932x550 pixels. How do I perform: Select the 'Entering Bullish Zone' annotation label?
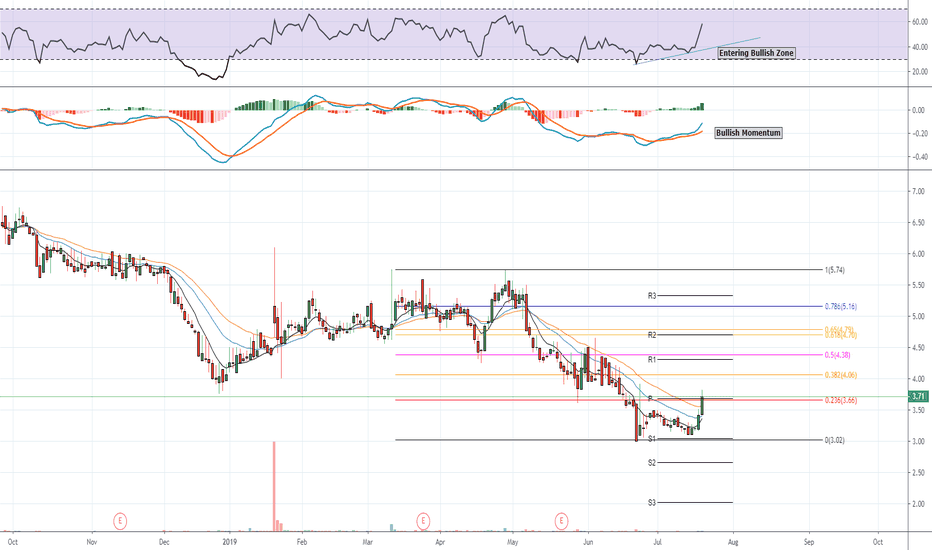[x=756, y=53]
